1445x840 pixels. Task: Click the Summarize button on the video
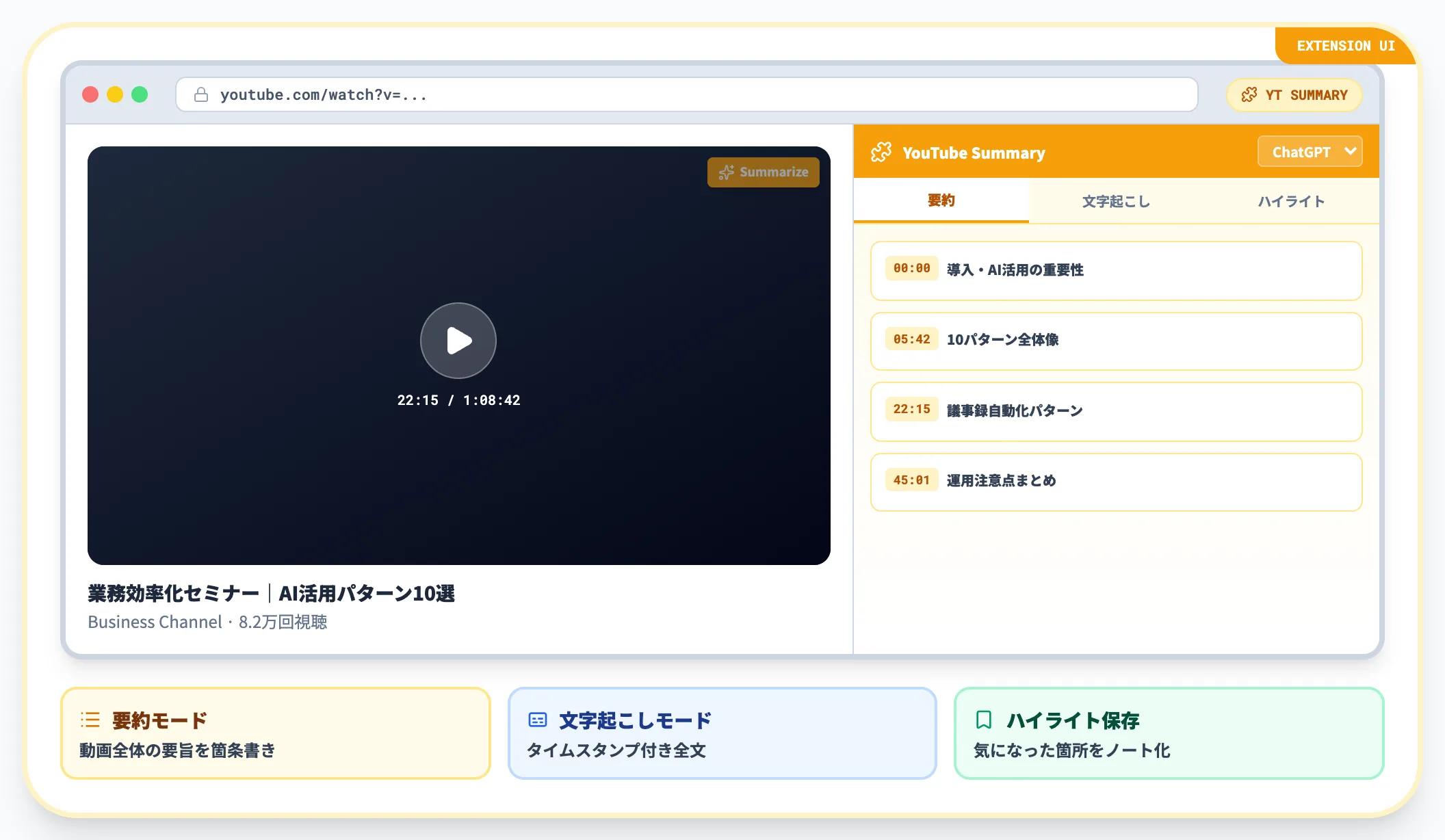763,172
